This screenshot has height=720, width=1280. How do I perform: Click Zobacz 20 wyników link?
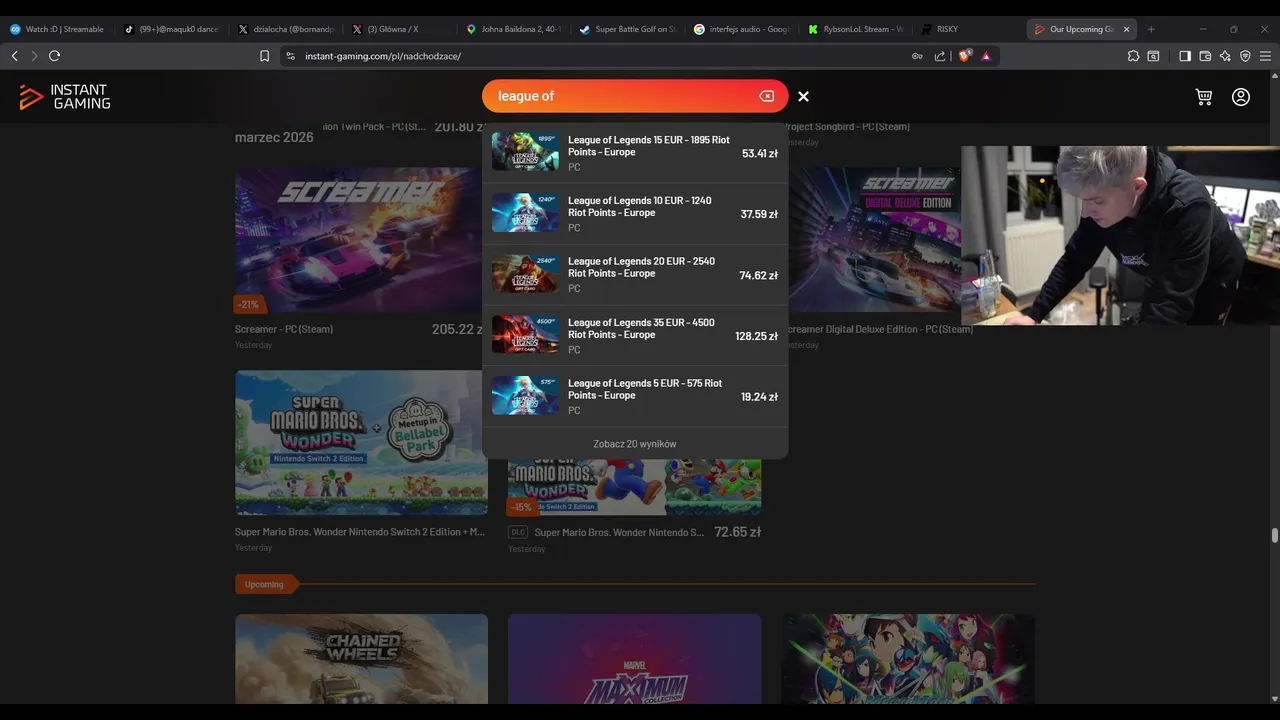click(635, 444)
